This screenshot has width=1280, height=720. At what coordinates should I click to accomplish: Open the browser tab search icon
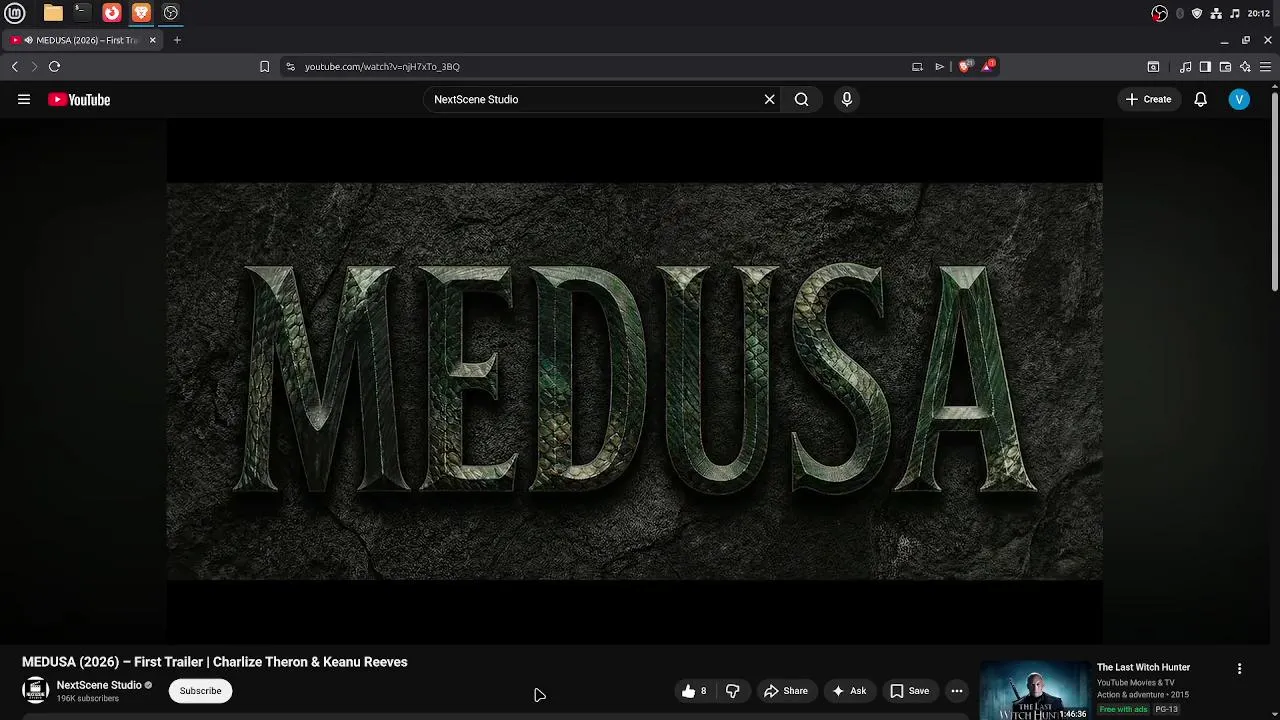click(x=1153, y=66)
